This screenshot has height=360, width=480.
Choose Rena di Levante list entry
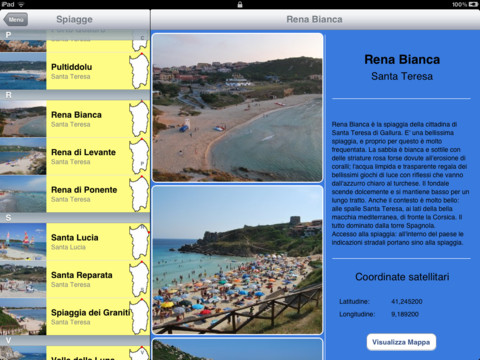(75, 156)
